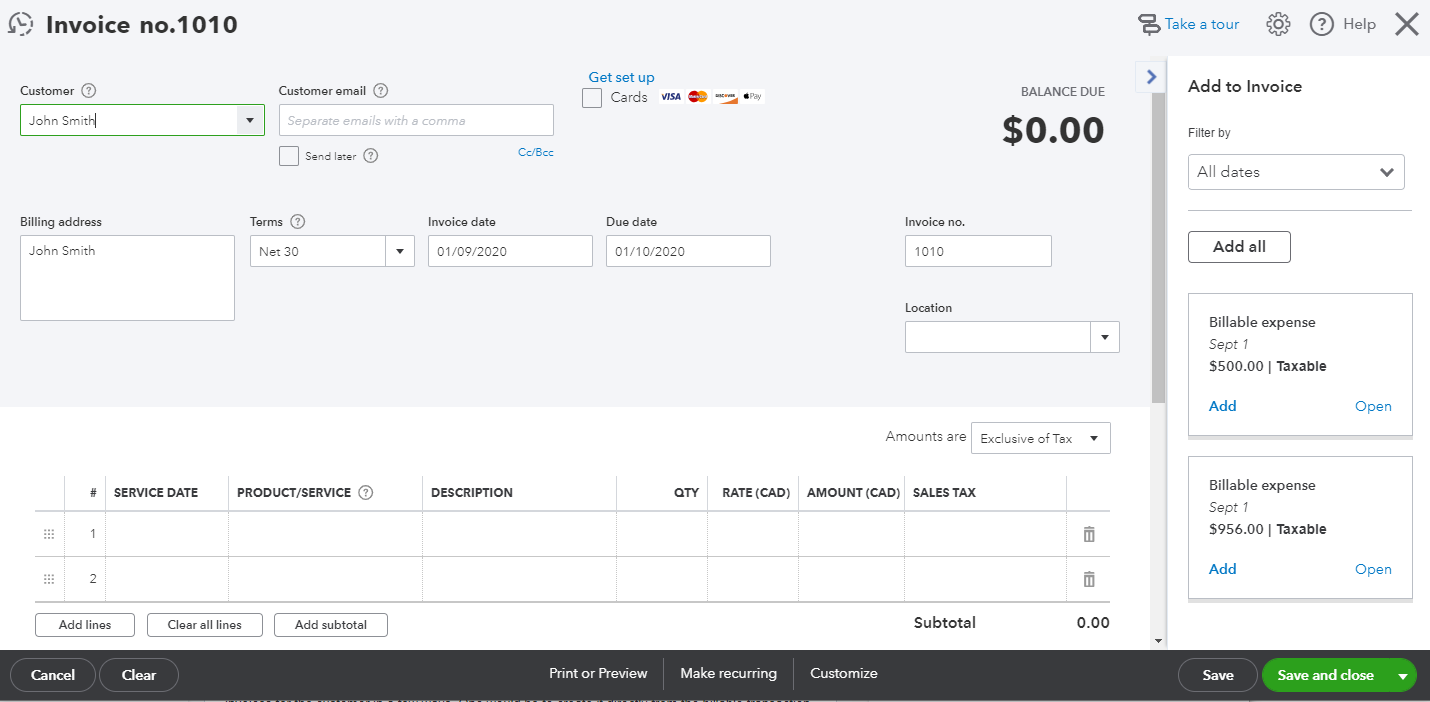The image size is (1430, 702).
Task: Click the Help text link
Action: (1359, 24)
